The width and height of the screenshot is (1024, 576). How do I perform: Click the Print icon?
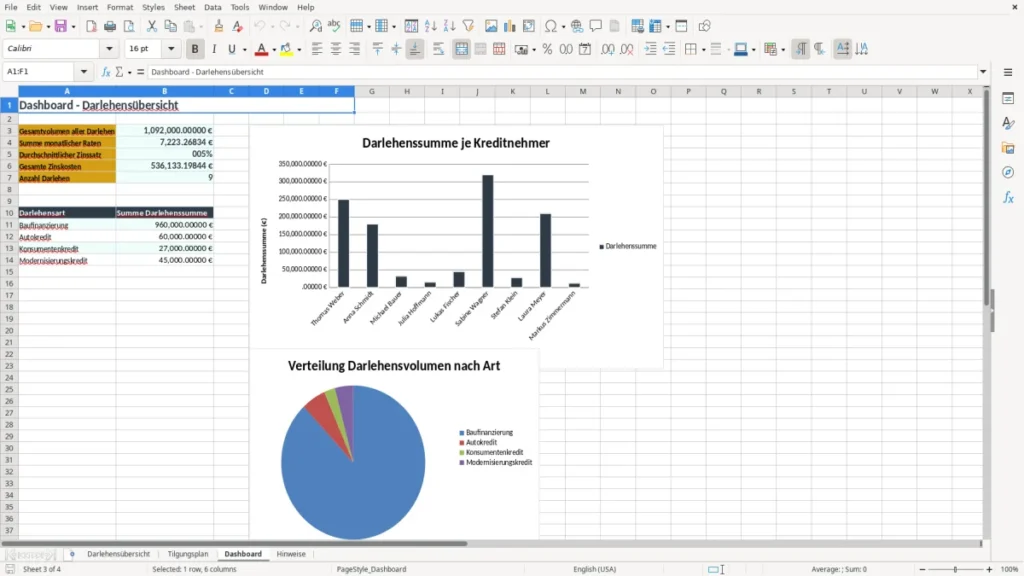click(x=110, y=26)
